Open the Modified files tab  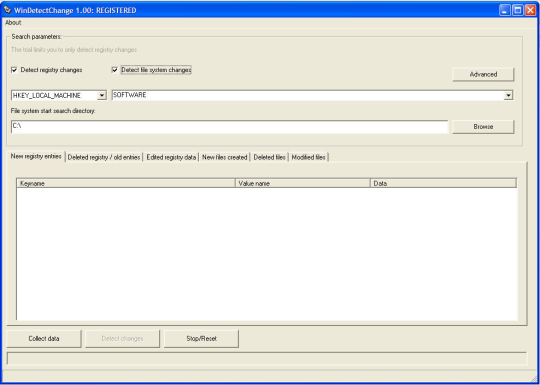point(309,157)
